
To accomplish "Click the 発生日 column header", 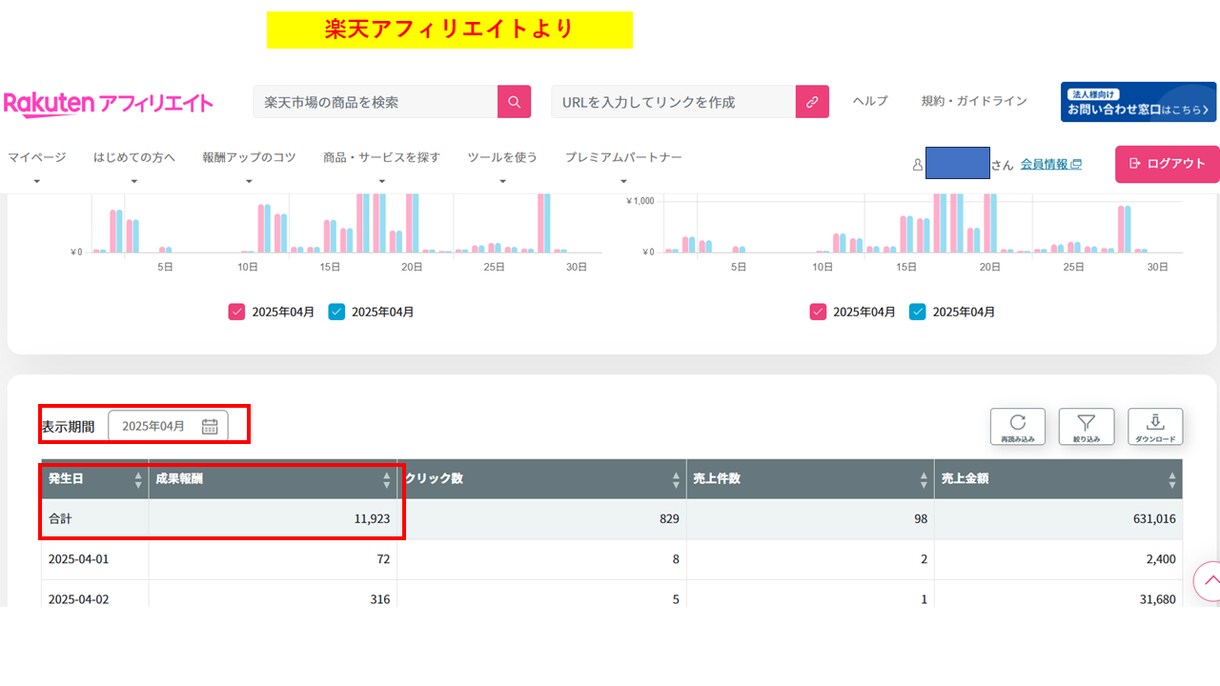I will [x=95, y=480].
